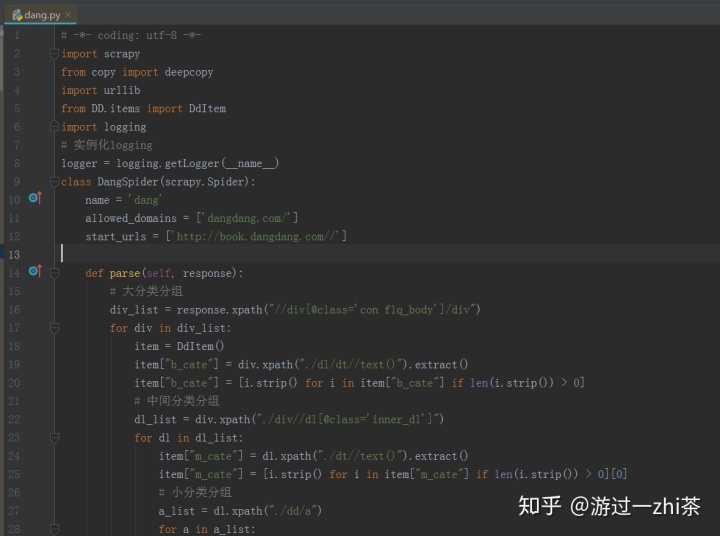Collapse the DangSpider class fold at line 9
The image size is (720, 536).
point(54,181)
